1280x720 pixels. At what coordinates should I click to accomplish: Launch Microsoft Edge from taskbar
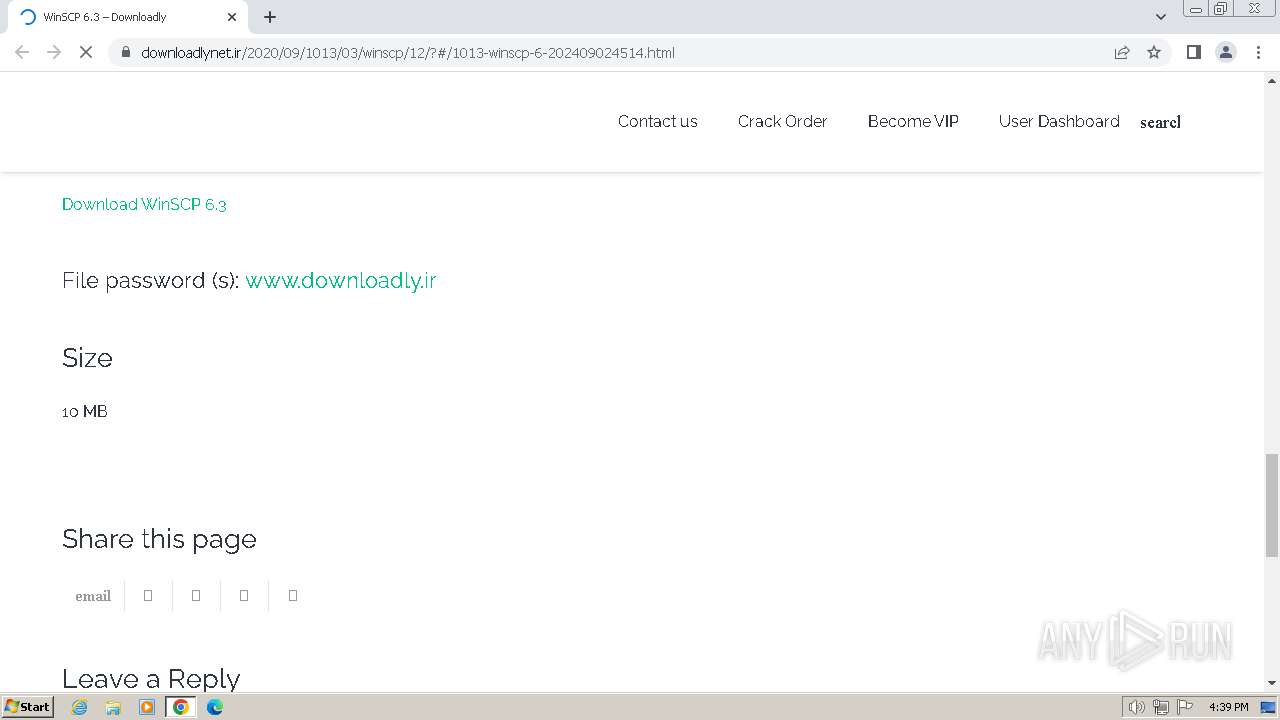point(215,707)
